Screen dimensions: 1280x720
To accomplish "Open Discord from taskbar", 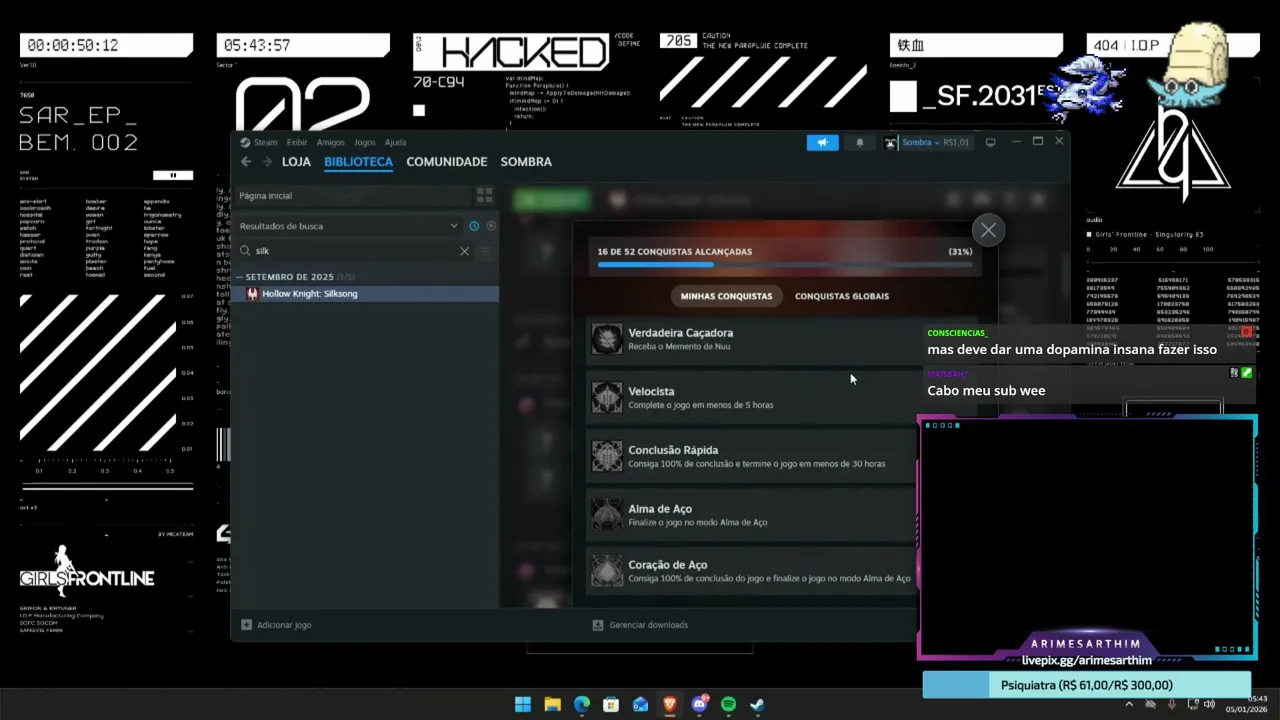I will (x=699, y=705).
